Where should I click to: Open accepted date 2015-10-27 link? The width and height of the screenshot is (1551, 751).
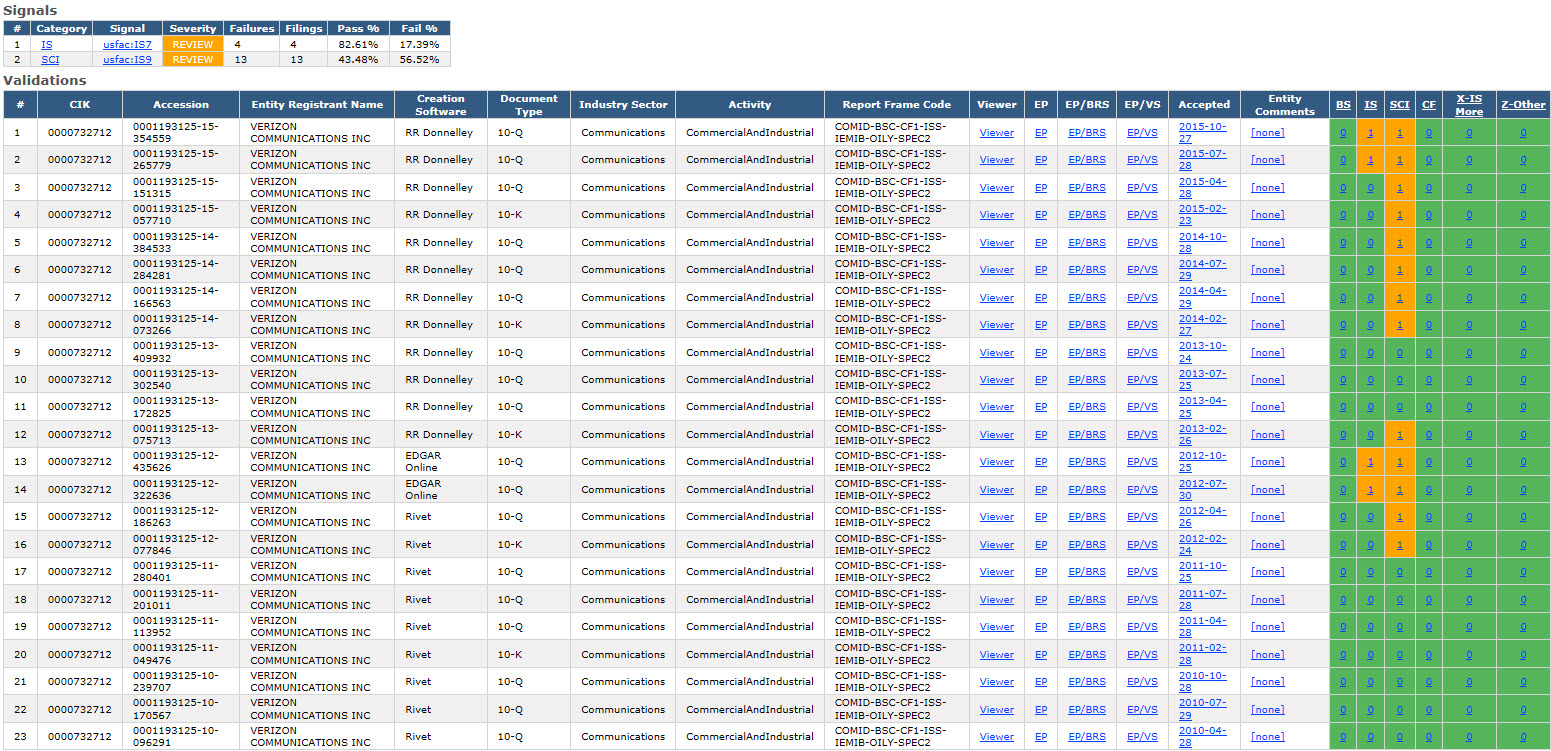click(1202, 132)
